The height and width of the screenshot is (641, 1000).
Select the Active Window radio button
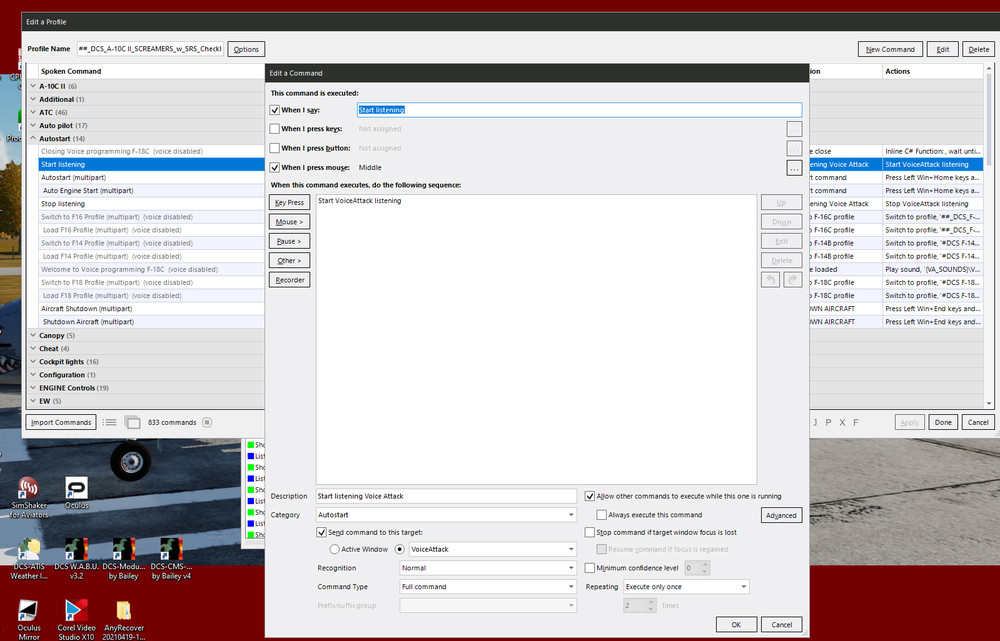tap(334, 549)
